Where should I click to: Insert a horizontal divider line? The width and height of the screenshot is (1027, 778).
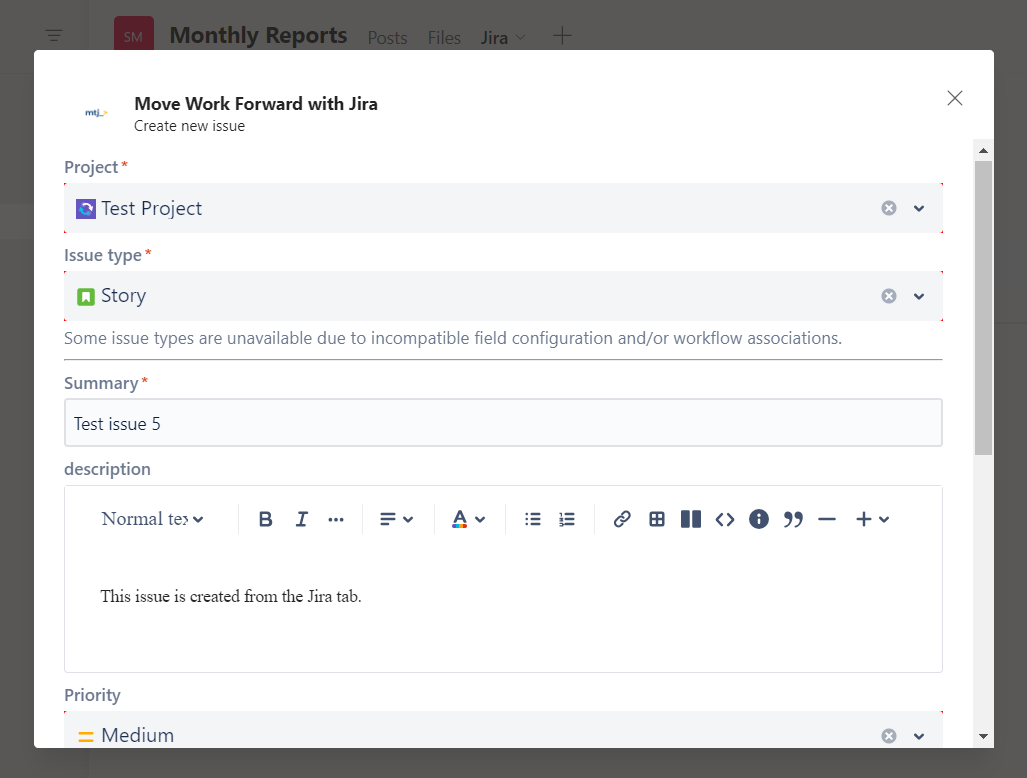click(827, 519)
